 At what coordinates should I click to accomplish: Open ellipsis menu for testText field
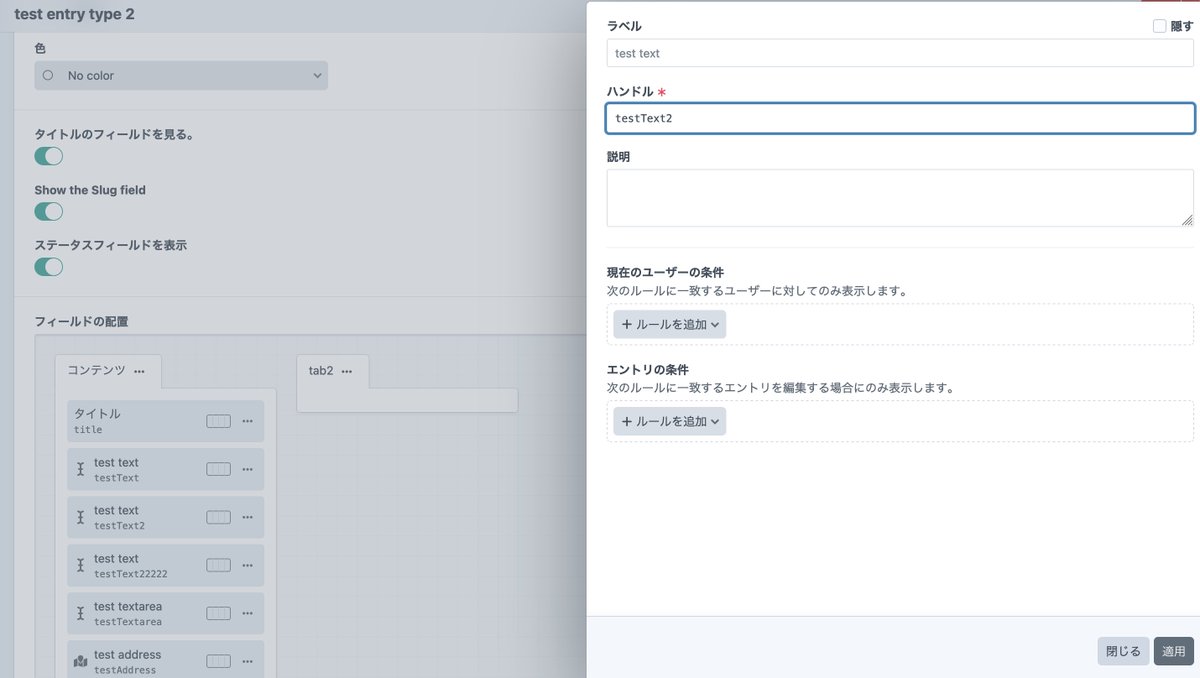tap(247, 469)
